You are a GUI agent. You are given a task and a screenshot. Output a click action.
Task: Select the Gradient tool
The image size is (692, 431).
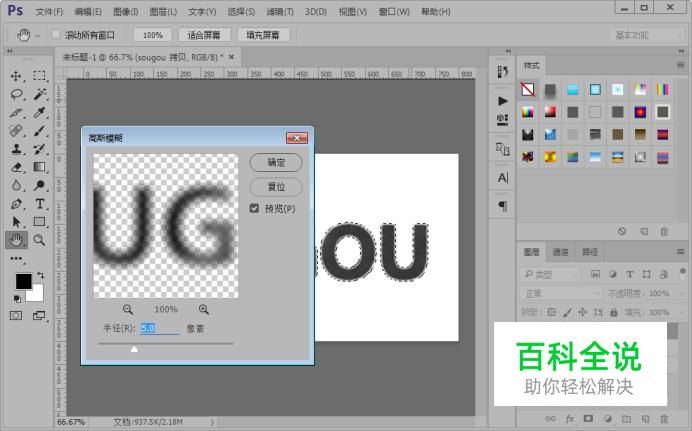(39, 167)
